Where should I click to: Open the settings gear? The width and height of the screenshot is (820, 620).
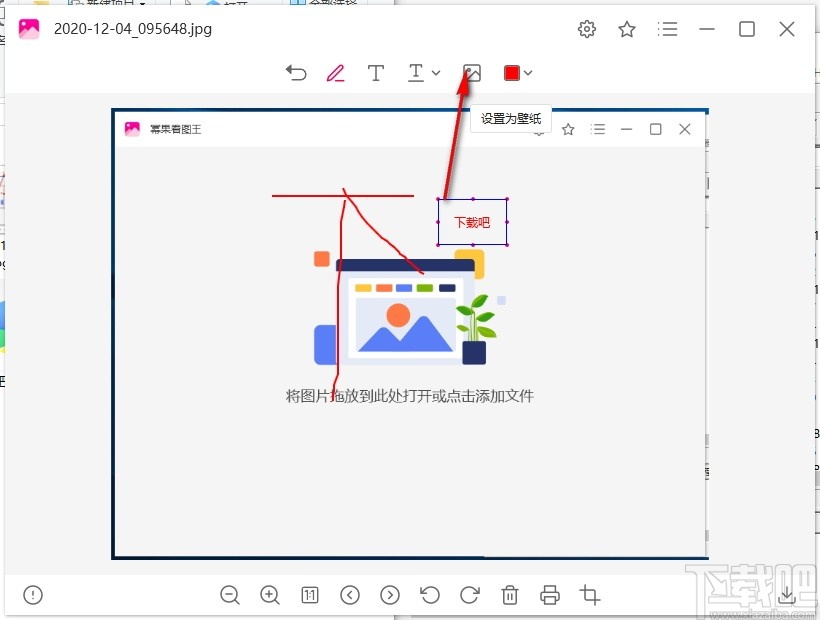tap(587, 29)
